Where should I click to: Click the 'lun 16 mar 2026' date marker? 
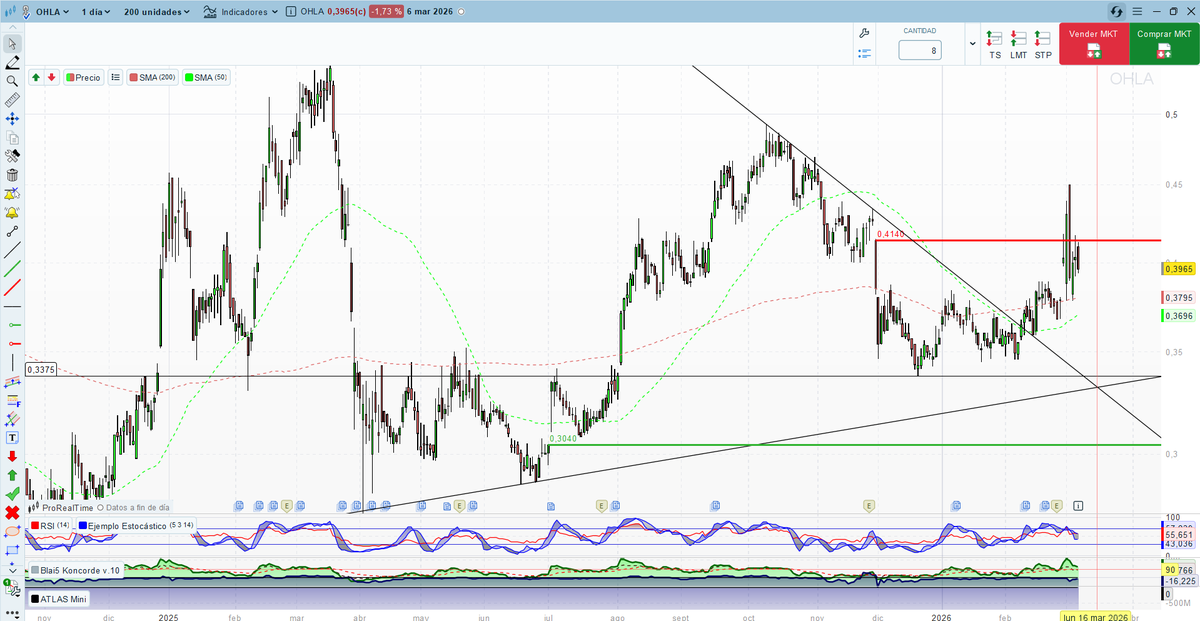coord(1096,618)
